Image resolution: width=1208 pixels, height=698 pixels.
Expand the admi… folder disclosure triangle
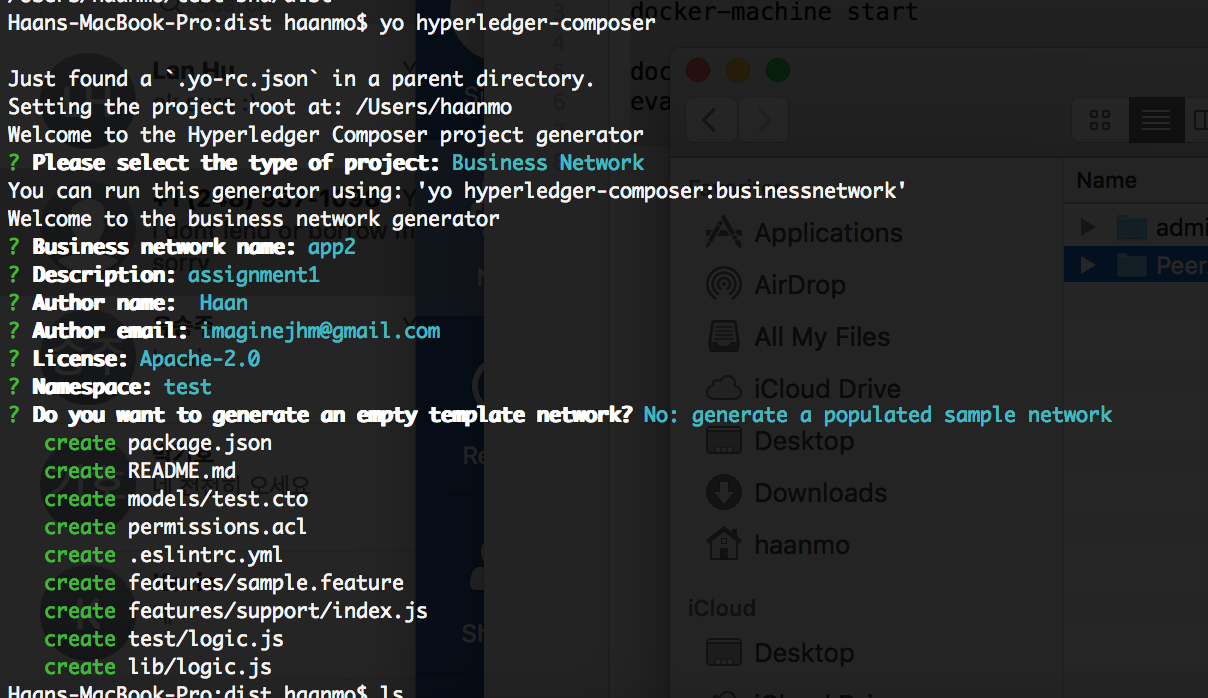pyautogui.click(x=1088, y=228)
